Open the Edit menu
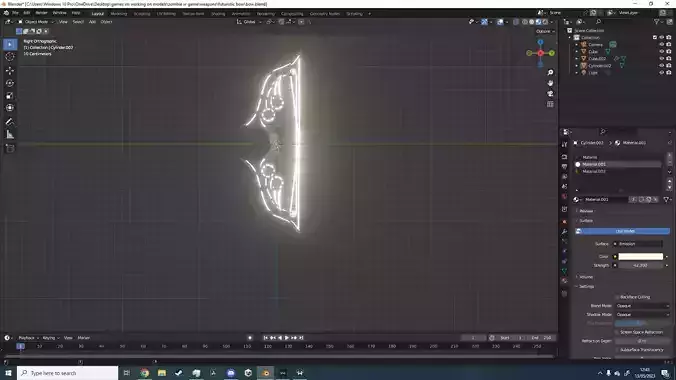Screen dimensions: 676x380 click(x=26, y=13)
